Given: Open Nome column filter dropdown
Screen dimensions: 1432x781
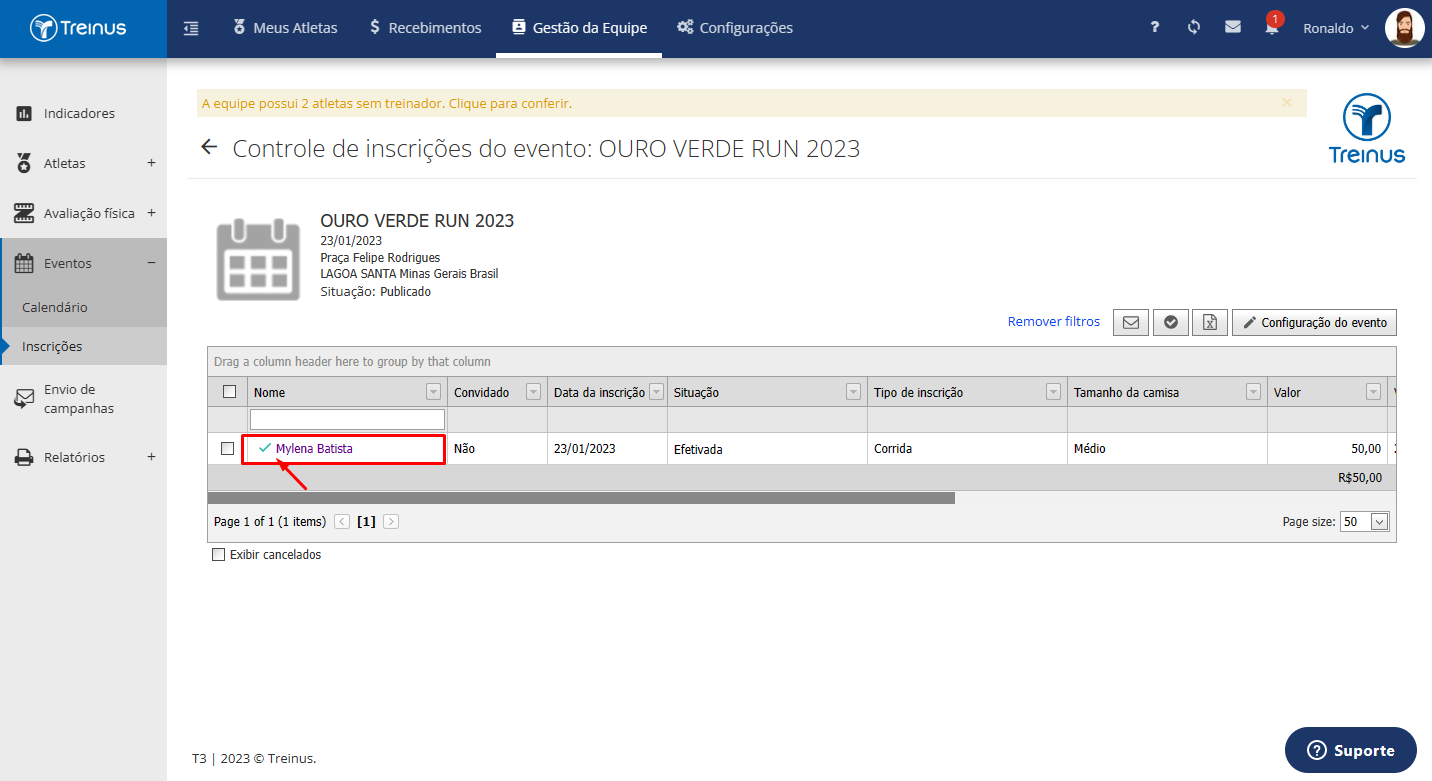Looking at the screenshot, I should (433, 392).
